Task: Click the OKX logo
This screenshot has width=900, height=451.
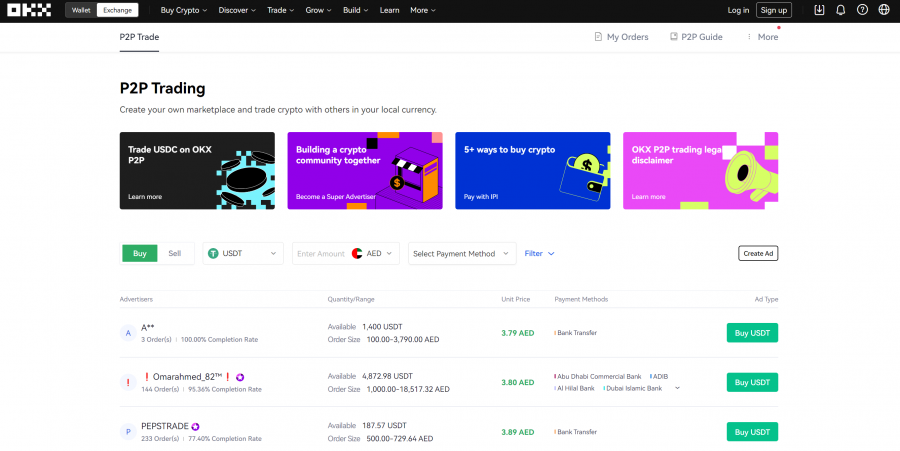Action: pyautogui.click(x=29, y=10)
